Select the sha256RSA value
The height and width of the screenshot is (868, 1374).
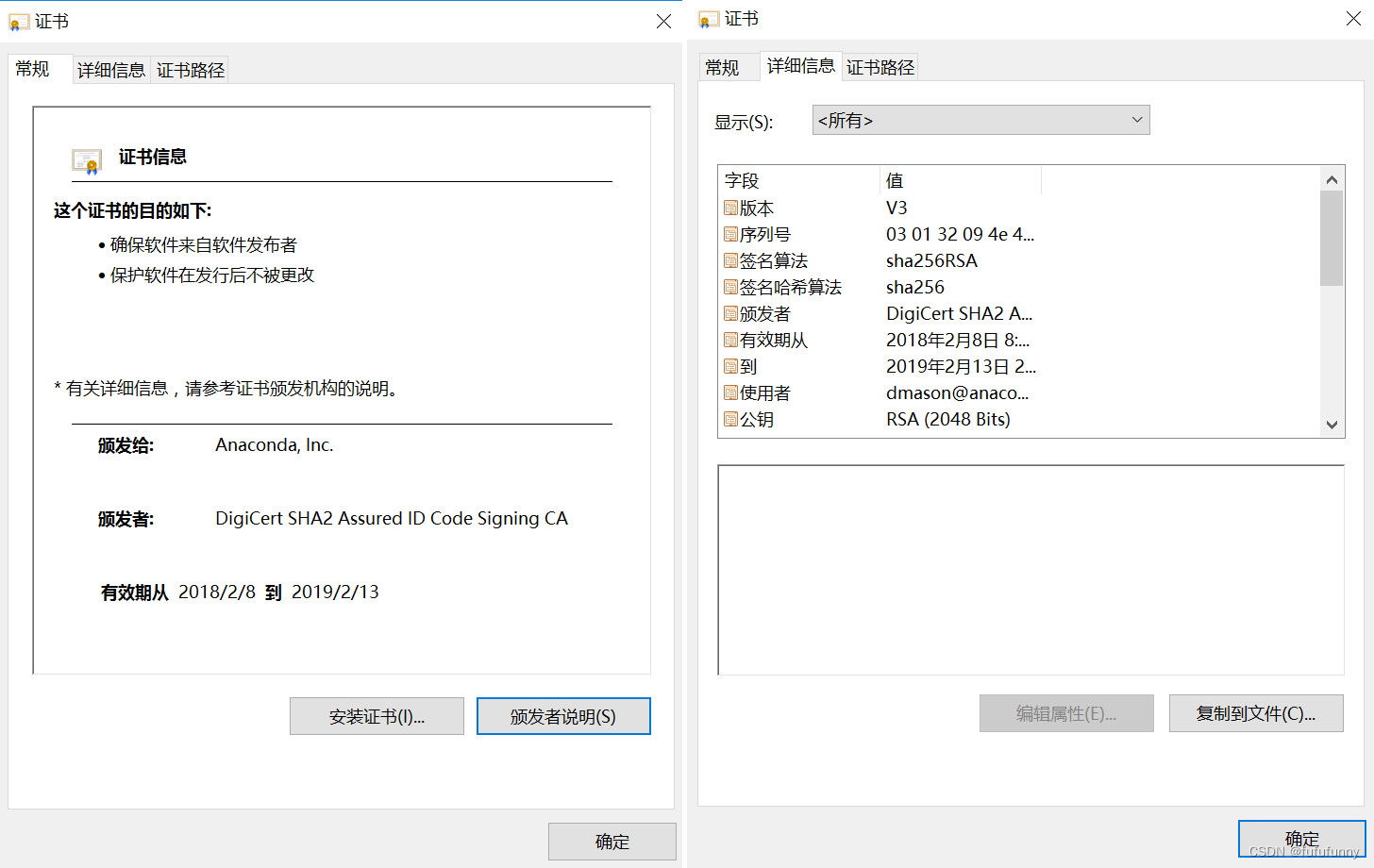click(931, 260)
